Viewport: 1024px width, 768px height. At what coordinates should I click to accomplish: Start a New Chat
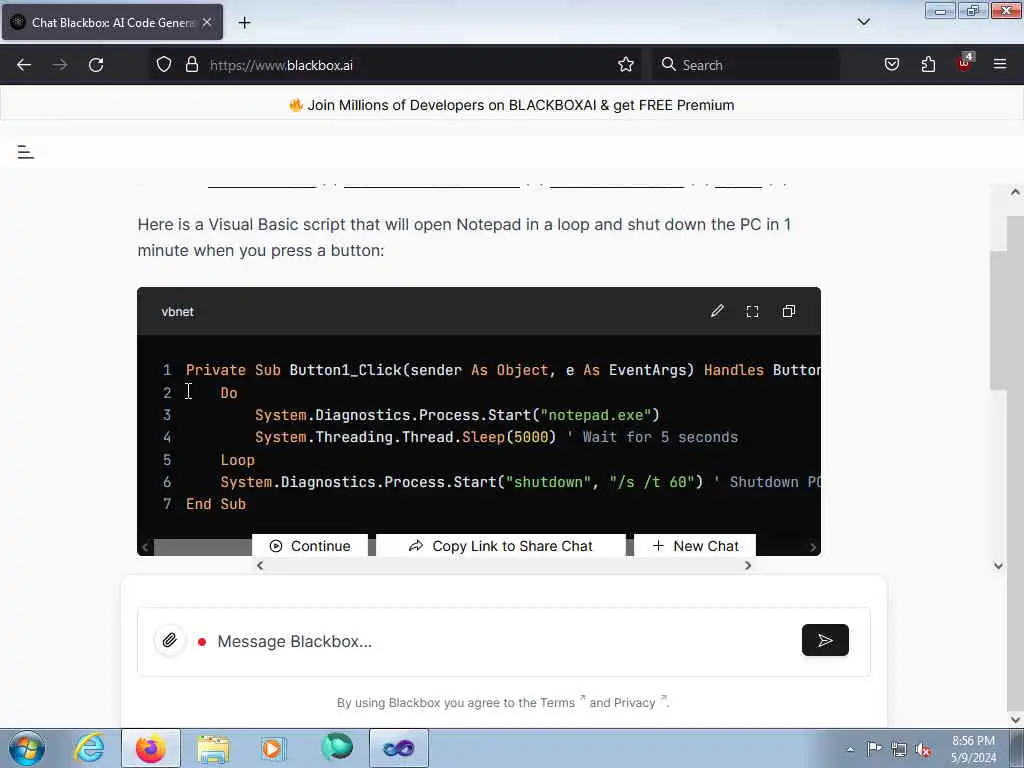[695, 546]
